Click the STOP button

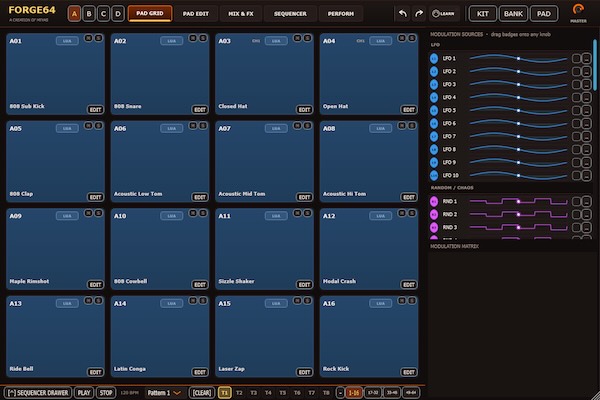click(x=106, y=393)
